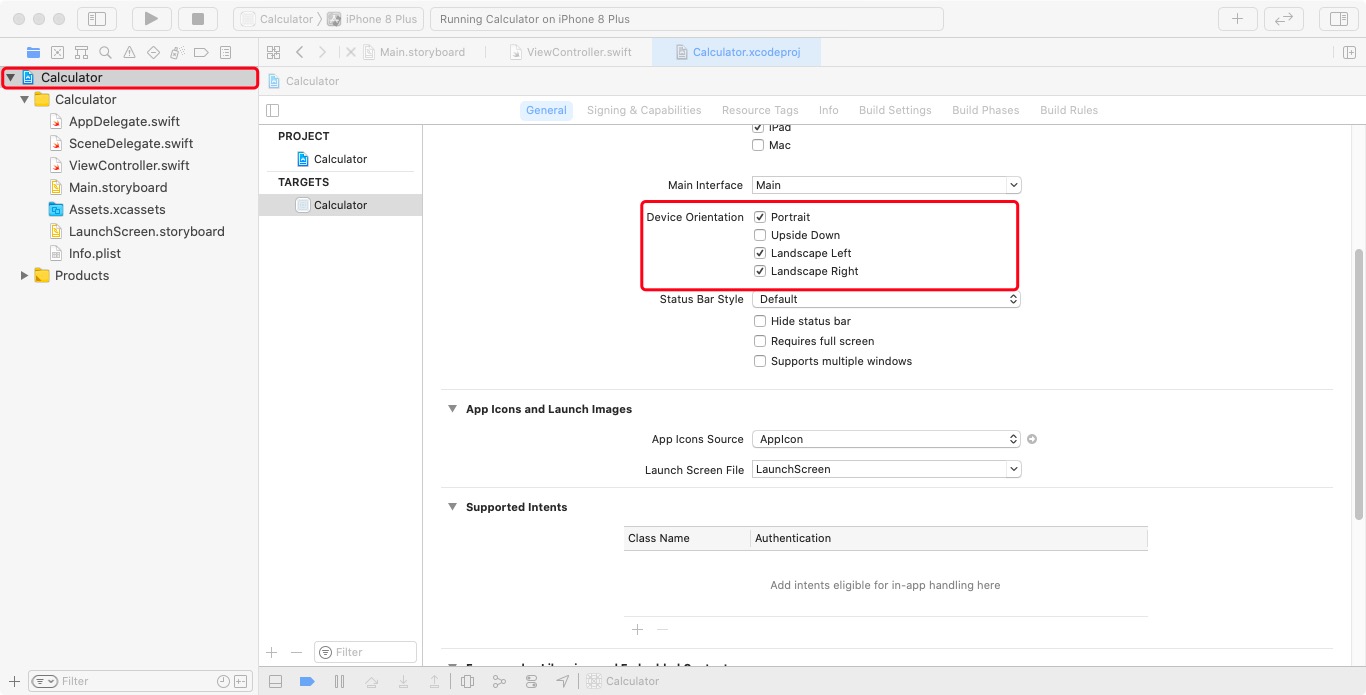Open the Find navigator magnifier icon
The height and width of the screenshot is (695, 1366).
coord(105,52)
